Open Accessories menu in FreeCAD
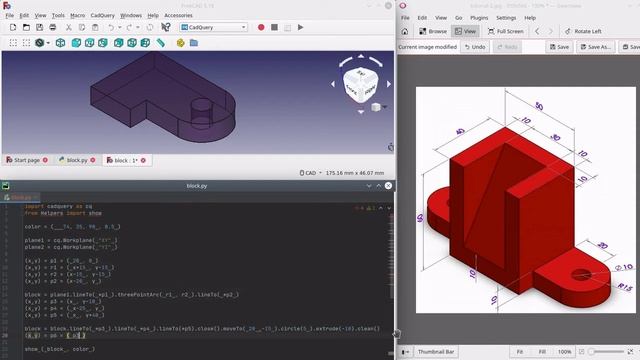 (x=178, y=15)
